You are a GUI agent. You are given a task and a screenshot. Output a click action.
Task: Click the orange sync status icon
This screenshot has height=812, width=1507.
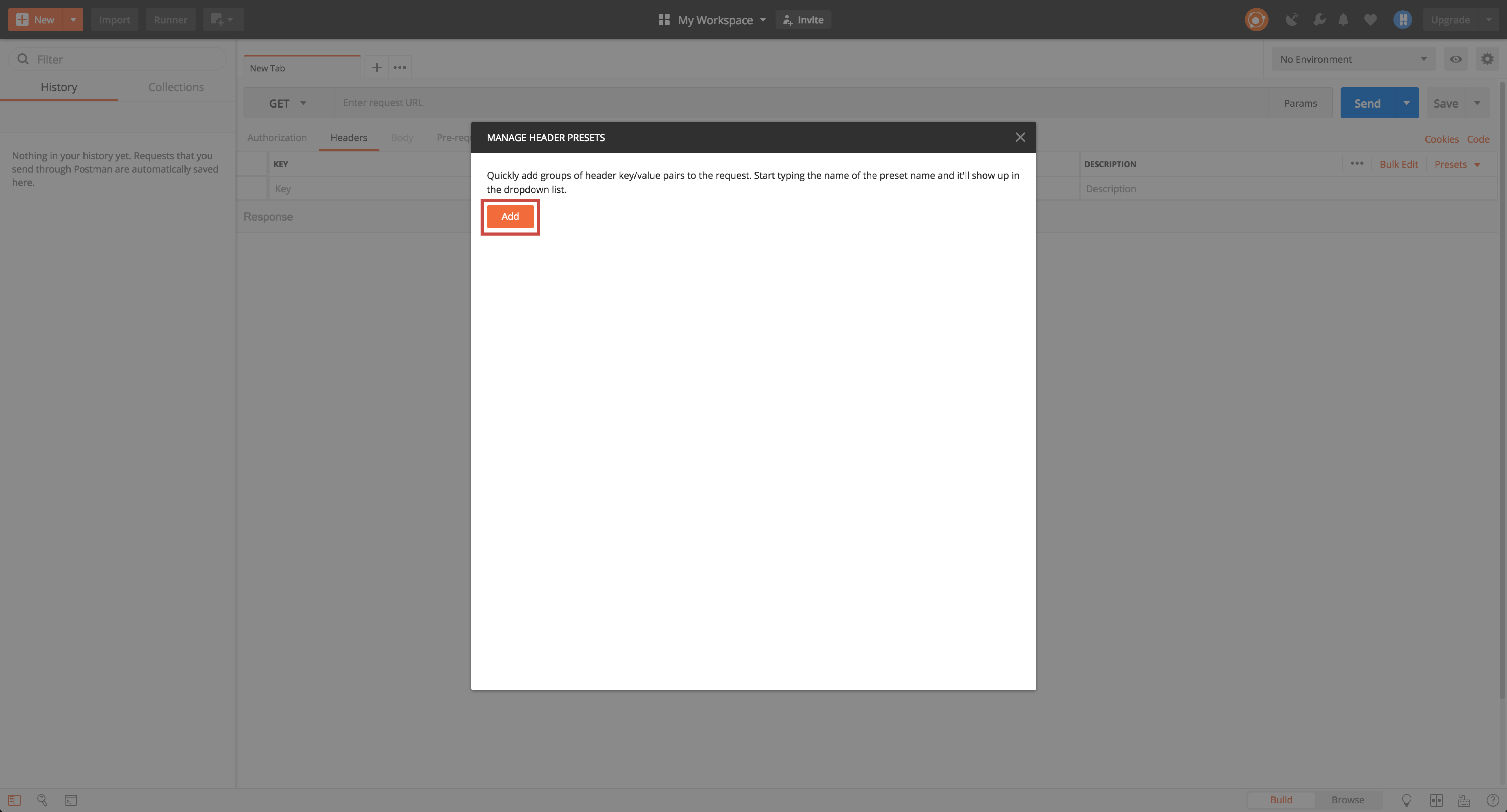[x=1256, y=19]
